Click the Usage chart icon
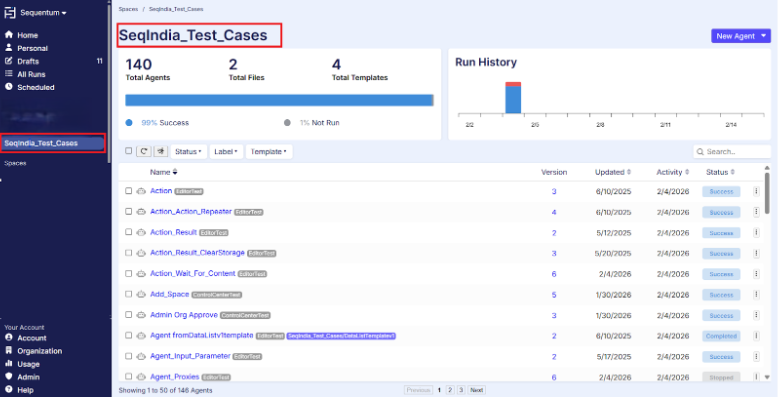The width and height of the screenshot is (784, 397). pyautogui.click(x=8, y=364)
